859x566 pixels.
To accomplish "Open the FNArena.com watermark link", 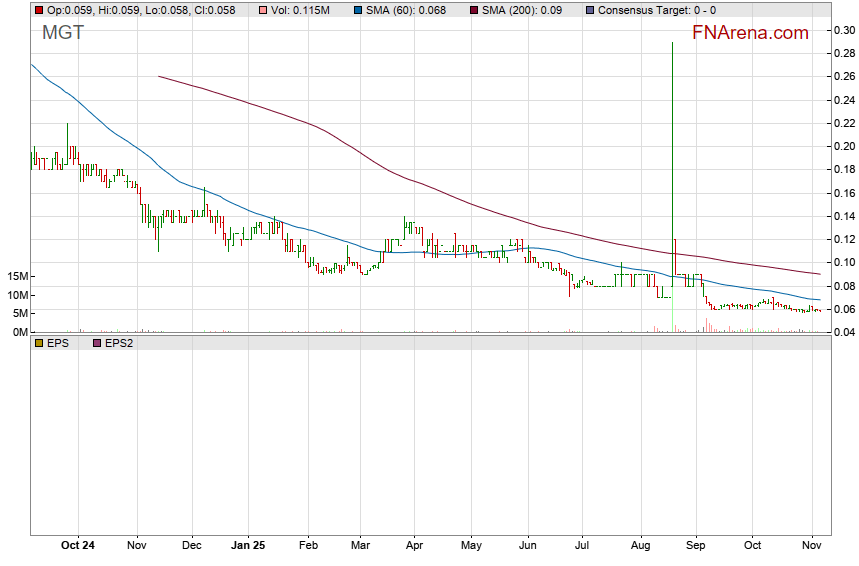I will (750, 33).
